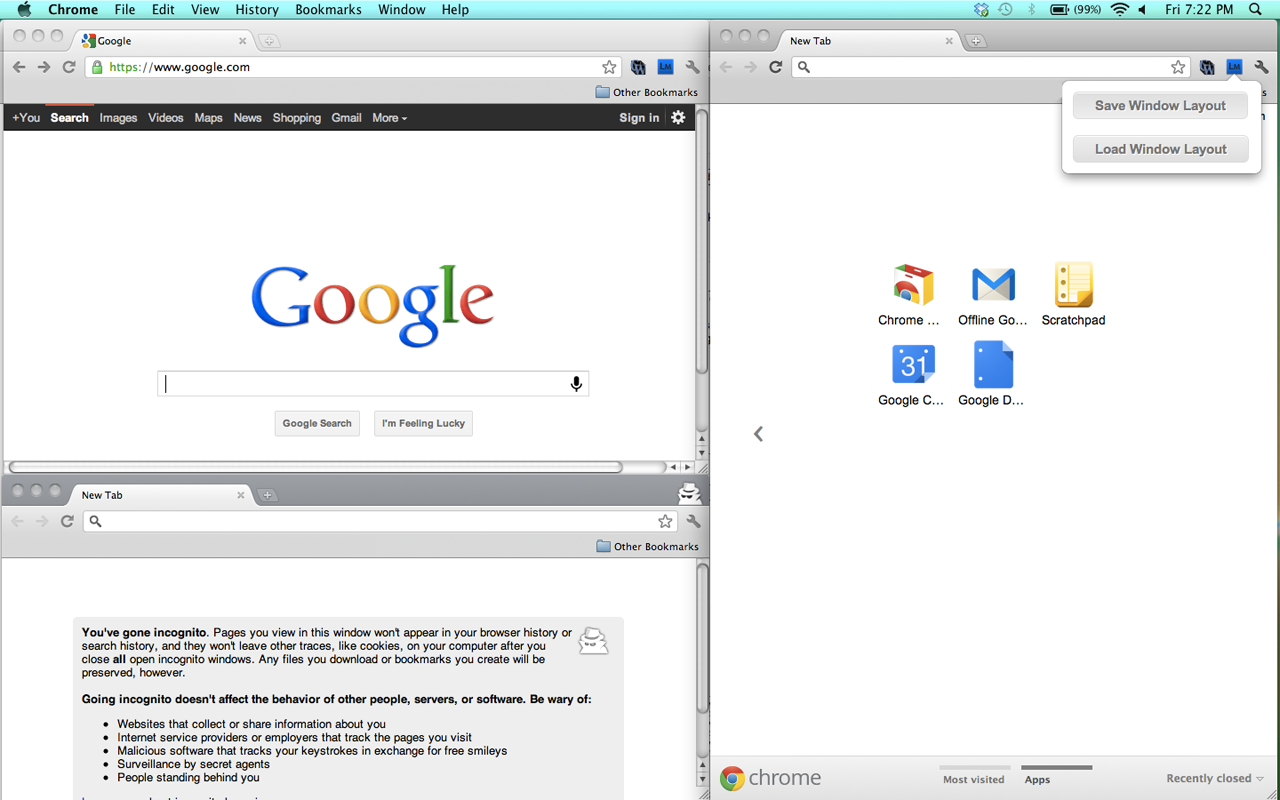
Task: Open wrench menu in incognito window
Action: 693,521
